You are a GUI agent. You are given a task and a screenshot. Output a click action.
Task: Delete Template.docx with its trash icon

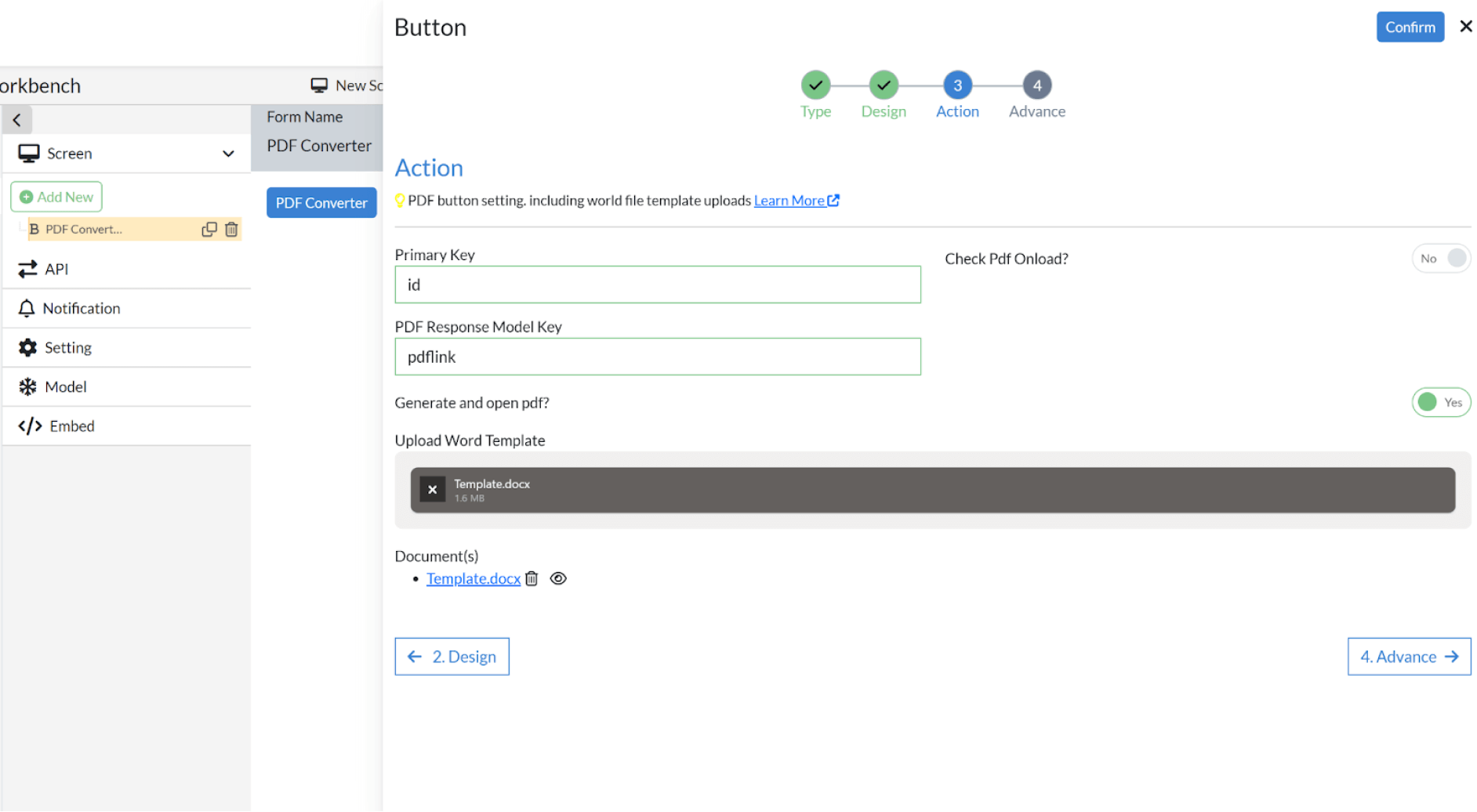pyautogui.click(x=532, y=578)
